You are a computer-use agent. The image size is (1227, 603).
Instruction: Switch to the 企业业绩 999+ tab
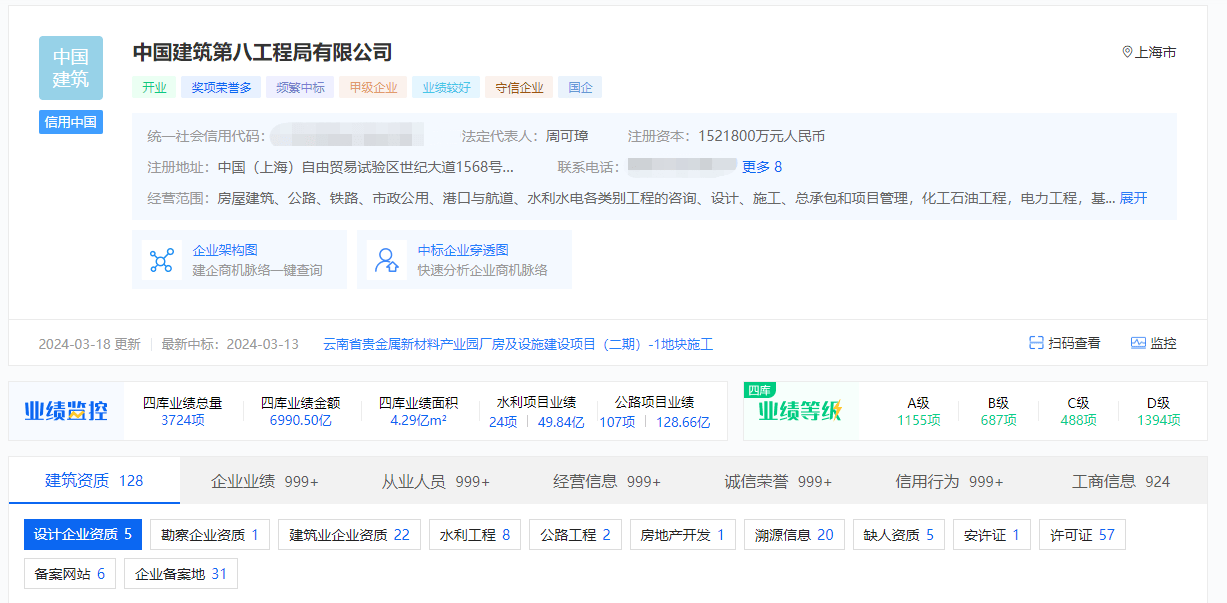click(x=265, y=481)
